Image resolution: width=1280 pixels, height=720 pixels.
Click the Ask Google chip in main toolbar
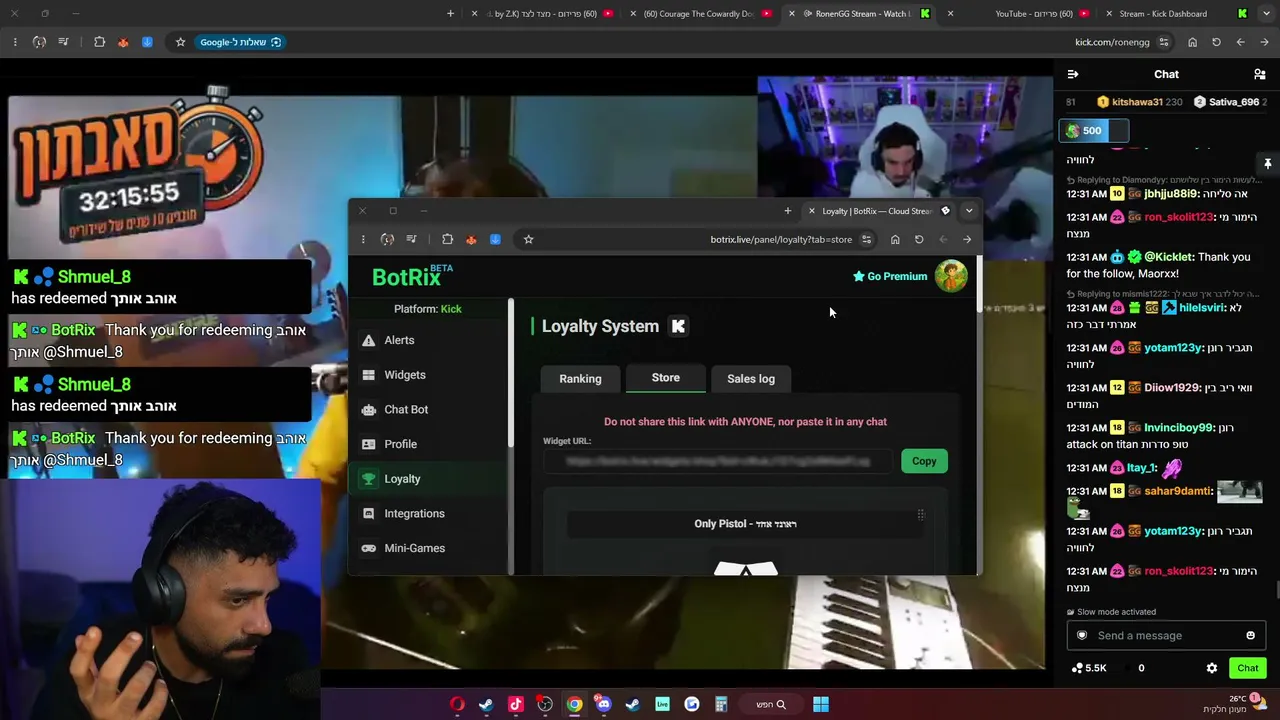pos(240,42)
